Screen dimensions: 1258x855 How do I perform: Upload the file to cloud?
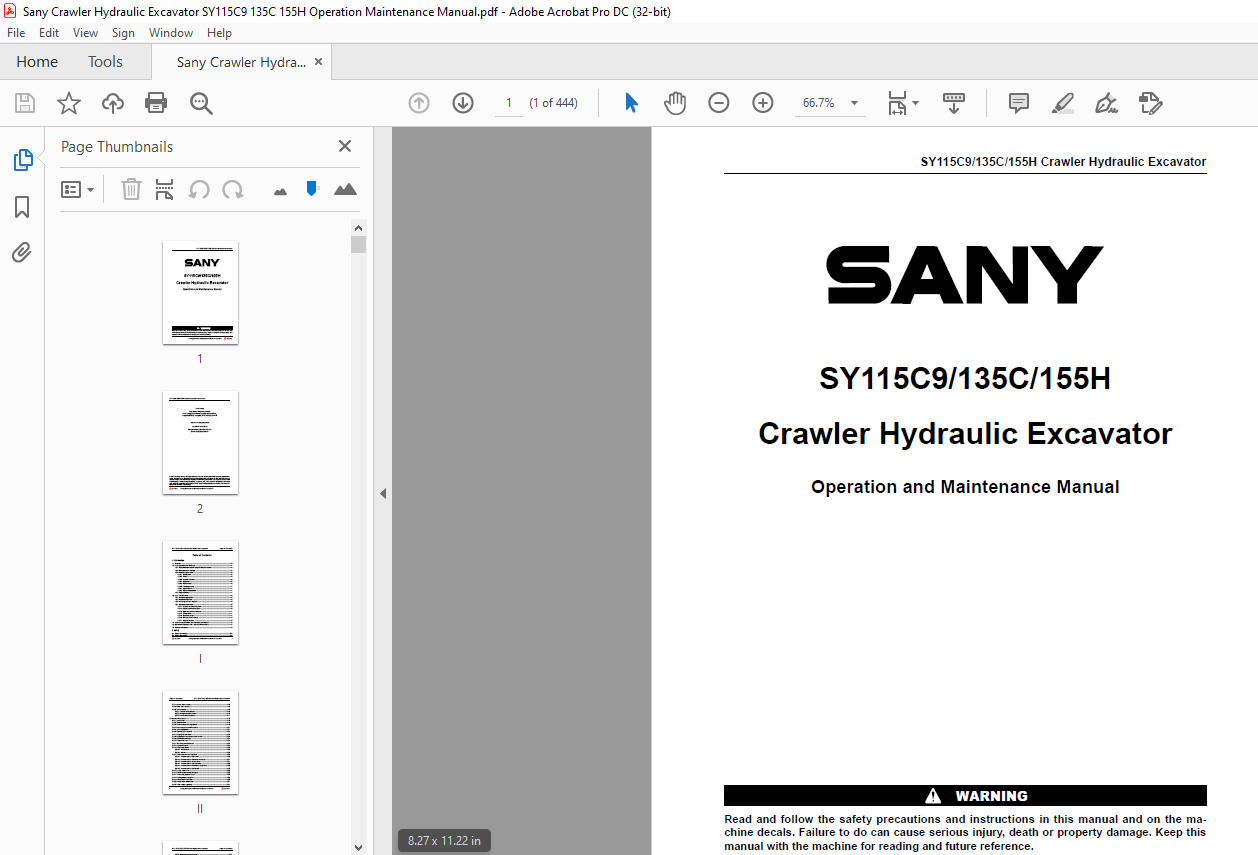[113, 103]
